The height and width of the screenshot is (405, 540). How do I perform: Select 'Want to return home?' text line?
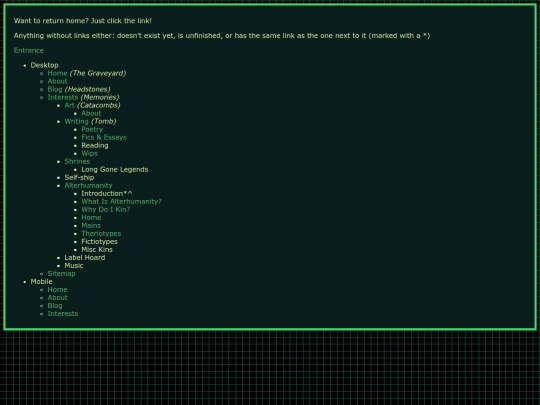point(83,21)
